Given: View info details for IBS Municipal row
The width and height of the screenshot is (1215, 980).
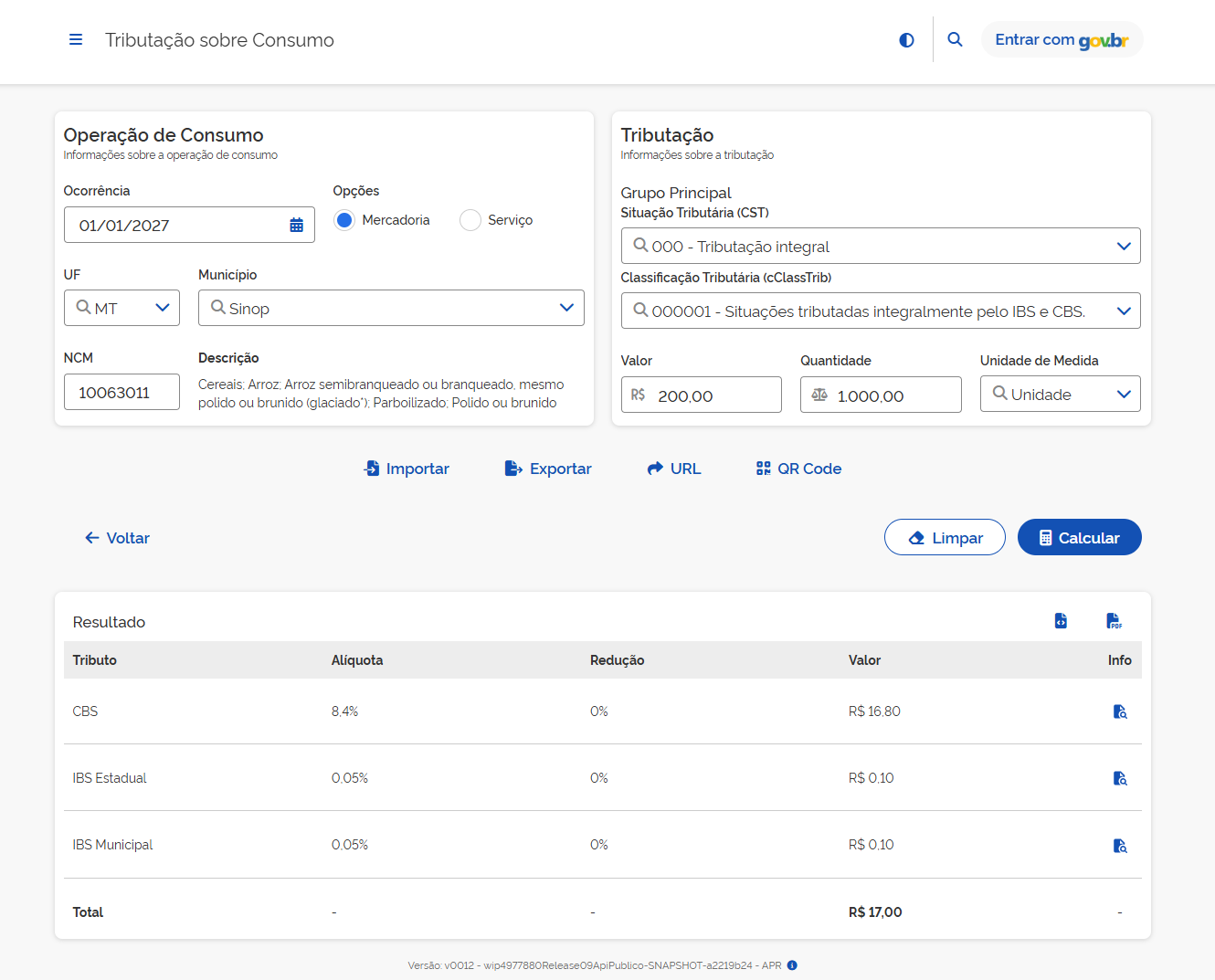Looking at the screenshot, I should pos(1120,846).
